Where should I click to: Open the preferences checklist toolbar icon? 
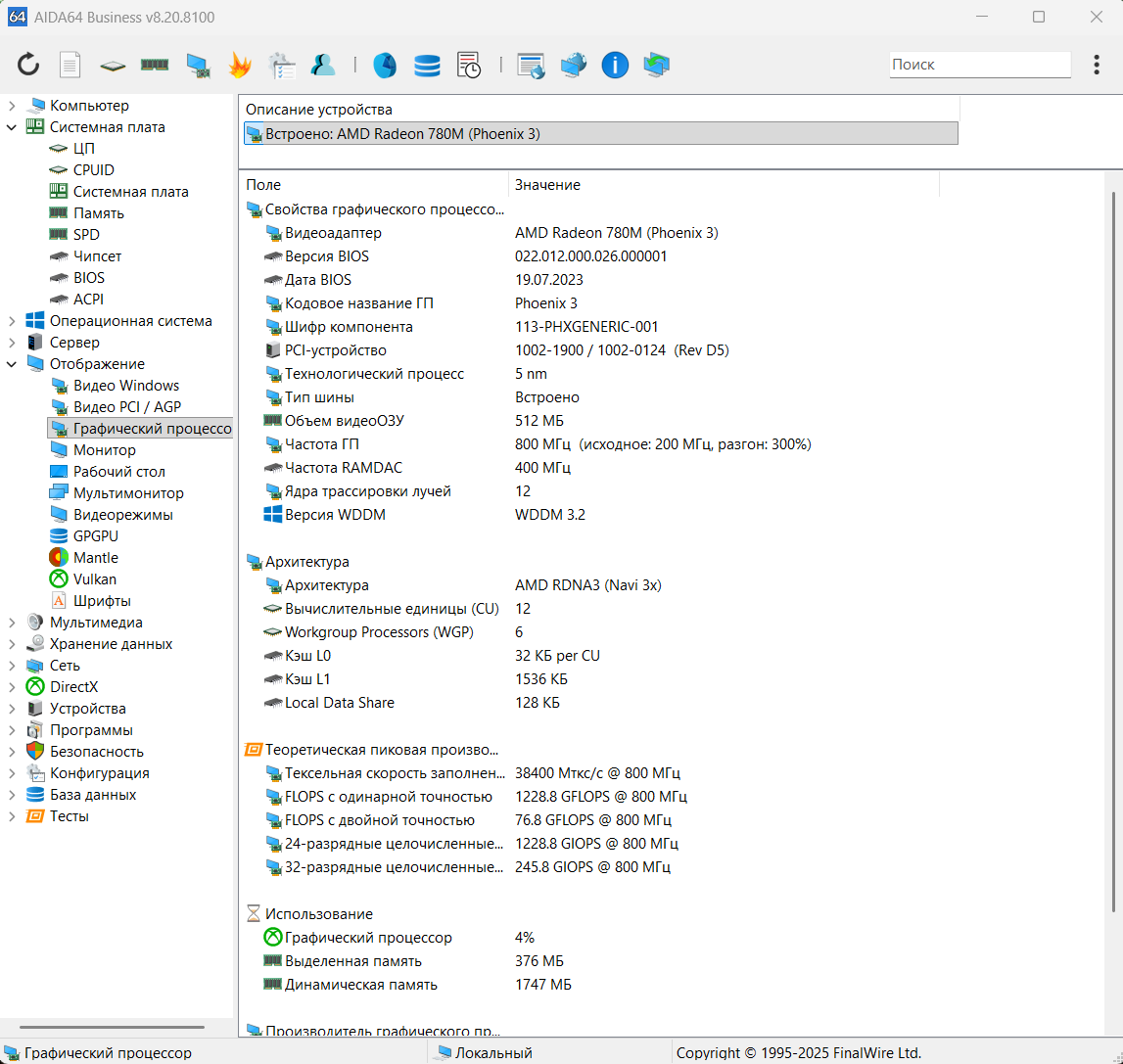(281, 66)
